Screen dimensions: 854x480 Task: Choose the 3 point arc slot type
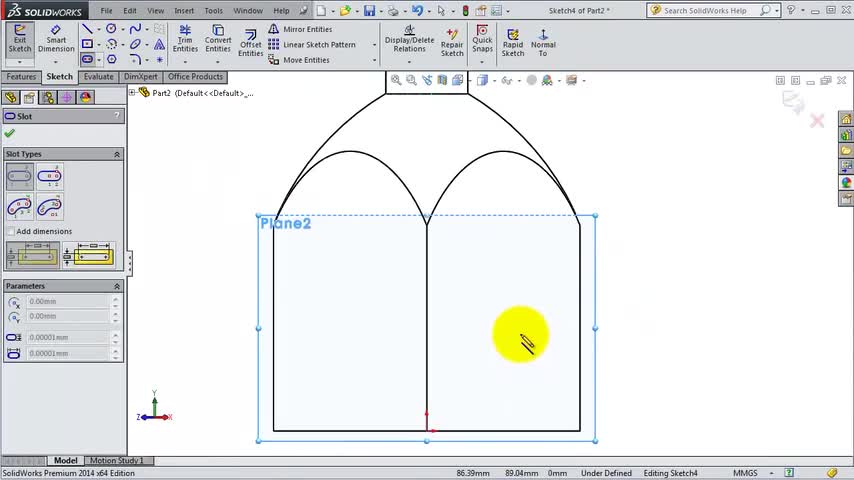[x=20, y=207]
